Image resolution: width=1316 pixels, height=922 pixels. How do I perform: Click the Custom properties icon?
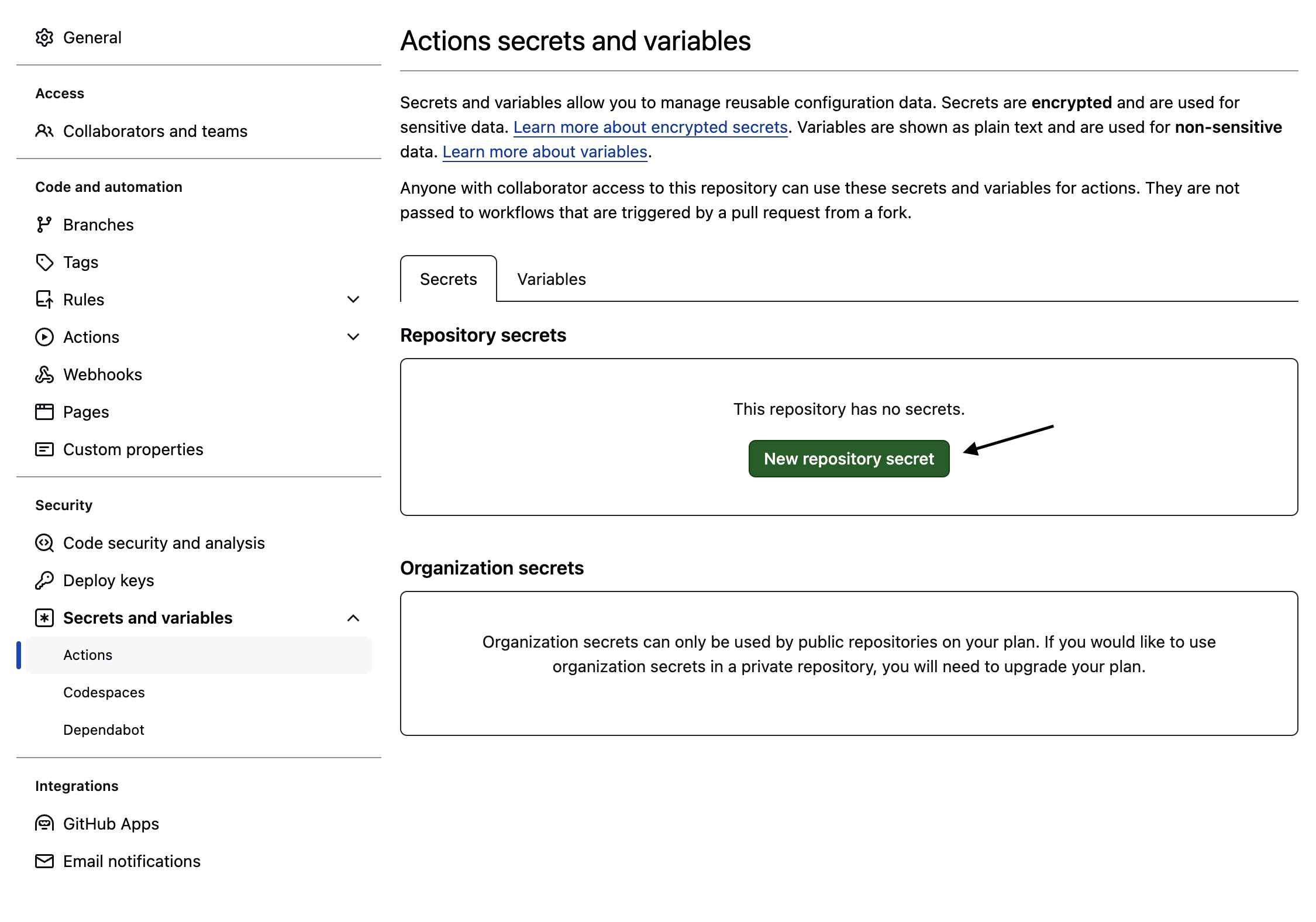pyautogui.click(x=46, y=449)
